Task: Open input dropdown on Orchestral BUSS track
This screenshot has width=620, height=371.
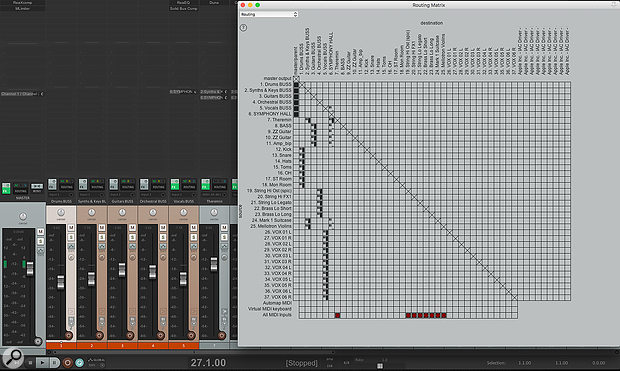Action: pos(153,195)
